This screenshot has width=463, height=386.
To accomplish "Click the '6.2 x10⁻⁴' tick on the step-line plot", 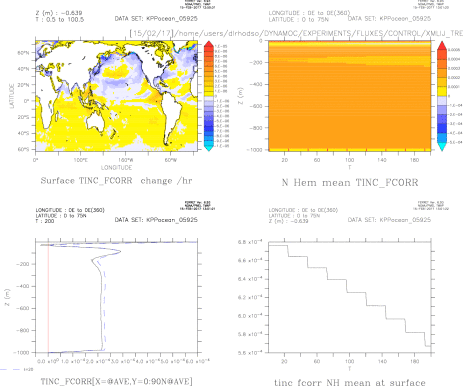I will point(250,297).
